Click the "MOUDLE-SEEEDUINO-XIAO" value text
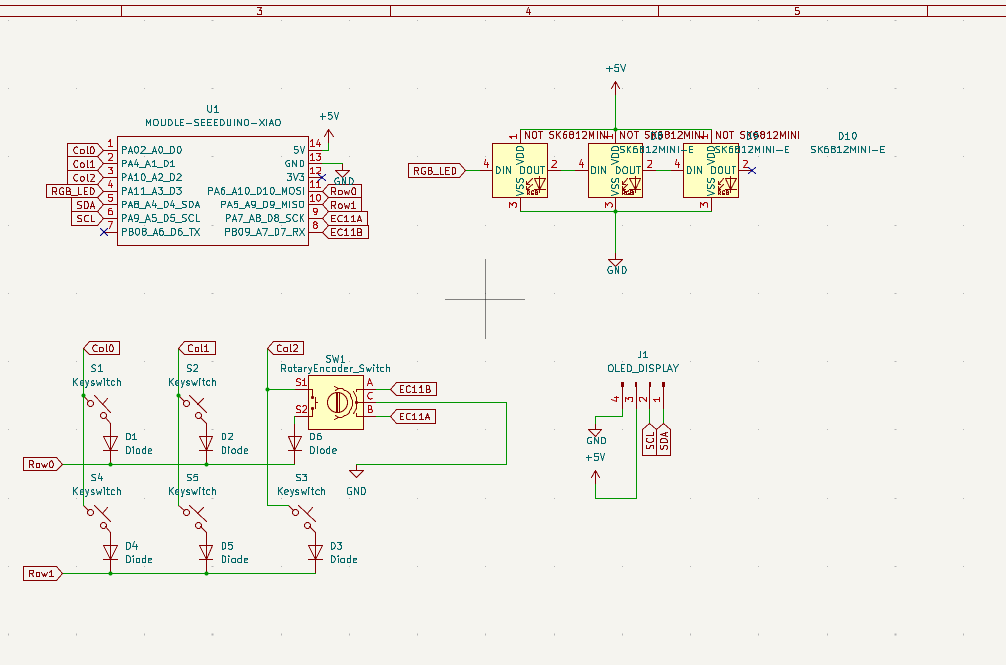Viewport: 1006px width, 665px height. click(213, 122)
